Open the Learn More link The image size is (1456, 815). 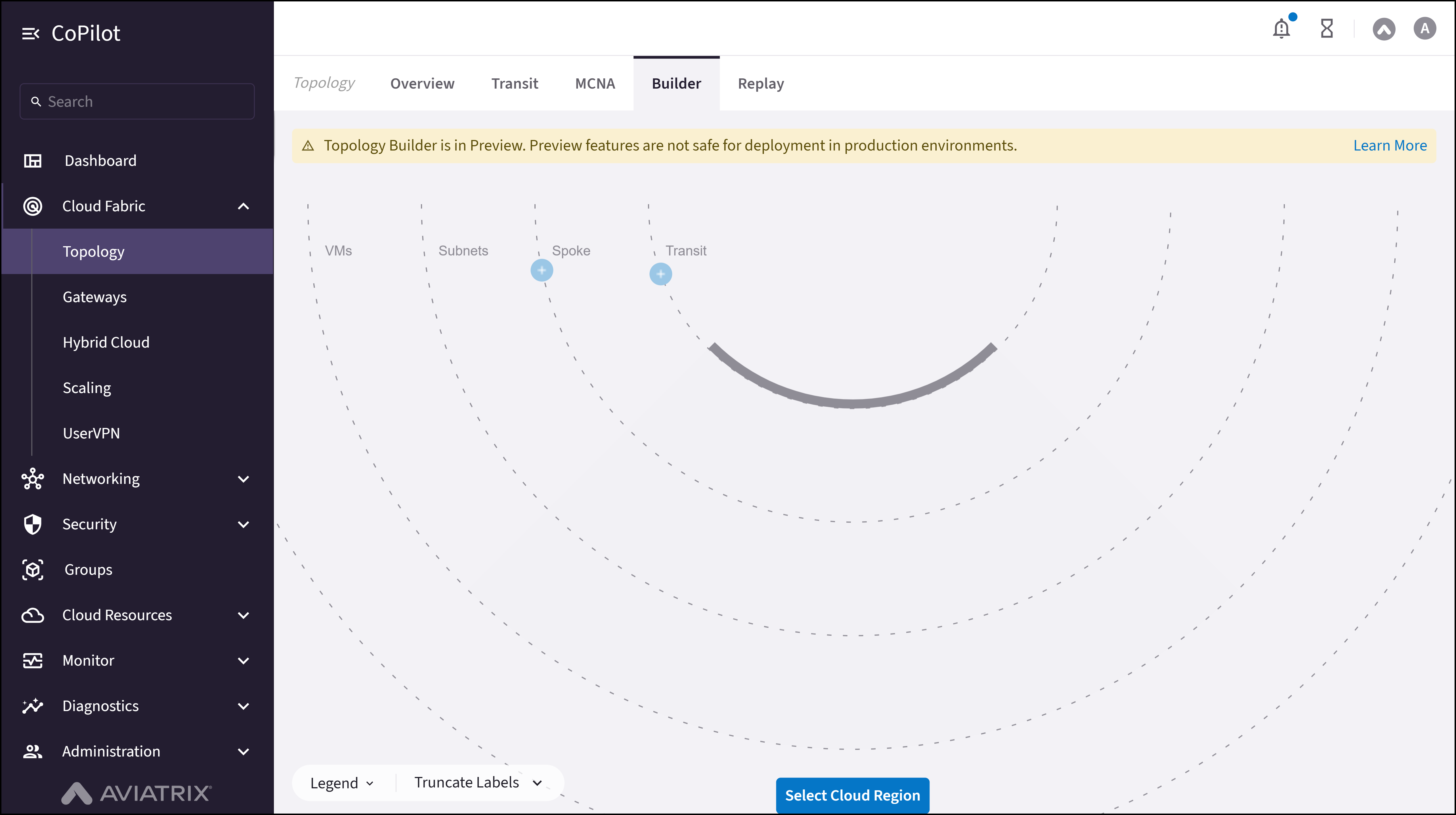pos(1389,145)
